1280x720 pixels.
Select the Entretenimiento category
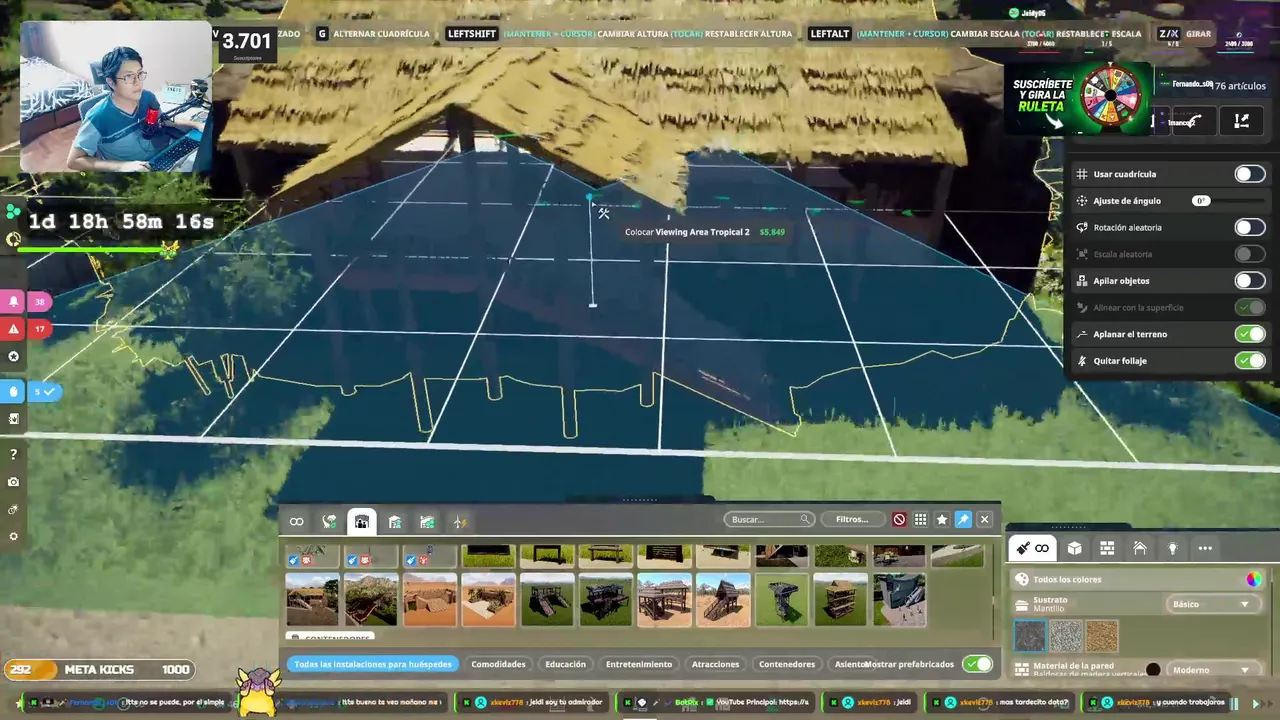639,664
